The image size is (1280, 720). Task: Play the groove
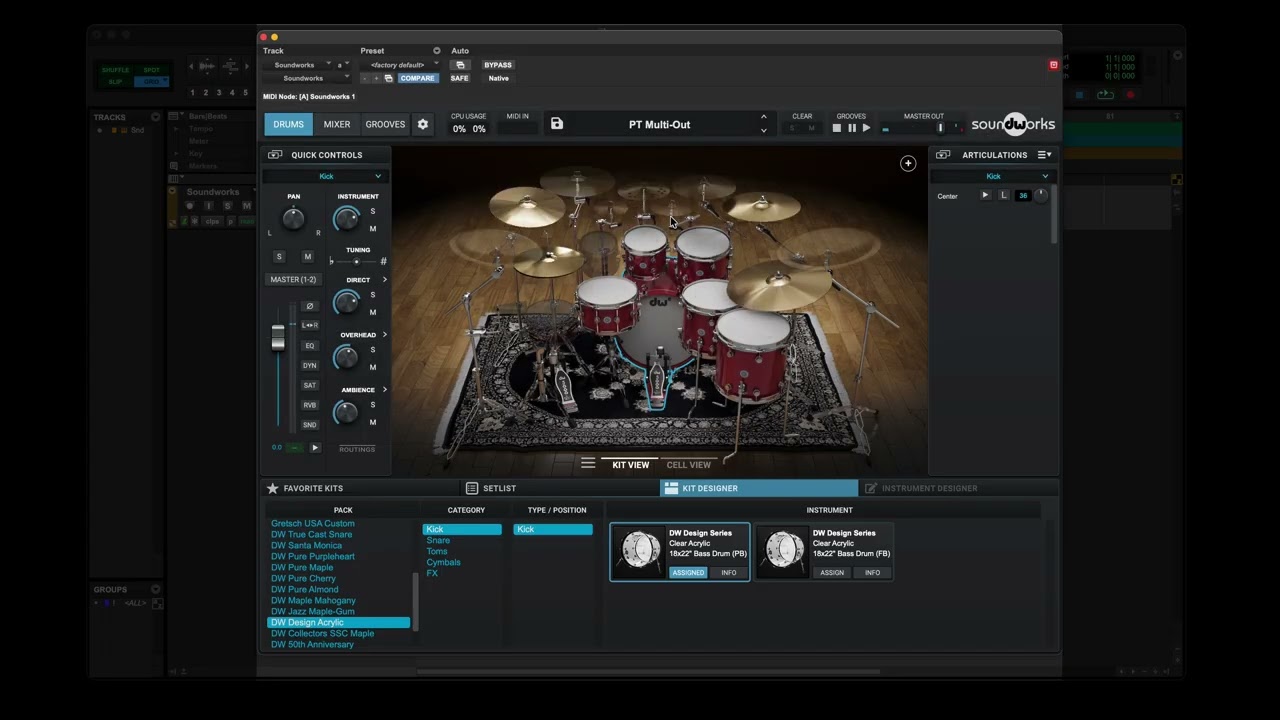click(866, 128)
